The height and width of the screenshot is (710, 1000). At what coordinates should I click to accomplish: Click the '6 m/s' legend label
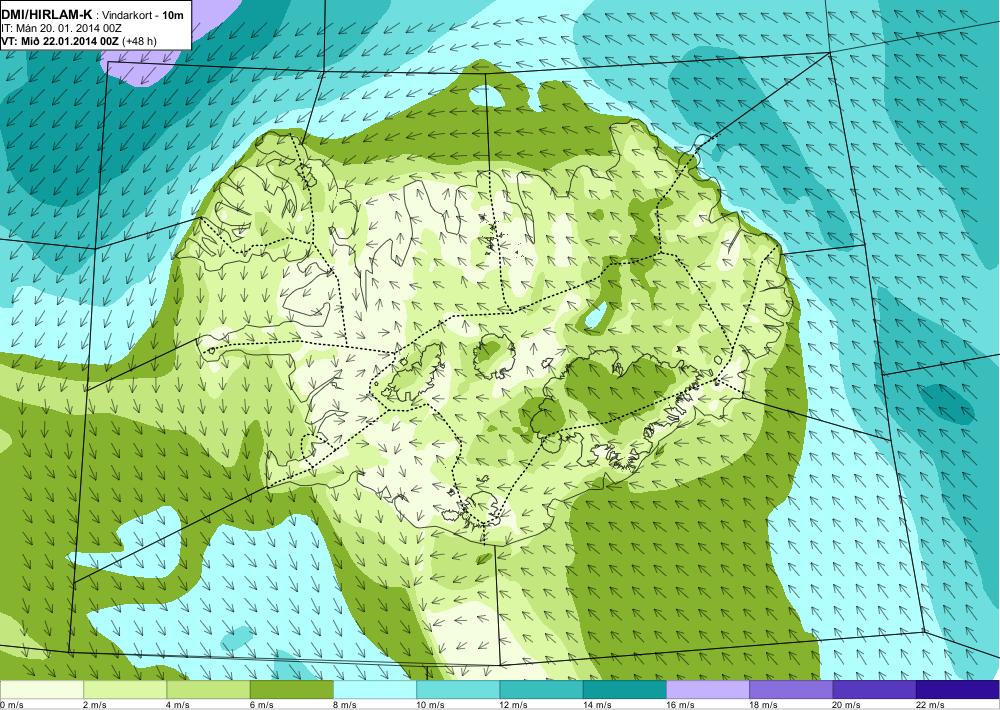262,705
